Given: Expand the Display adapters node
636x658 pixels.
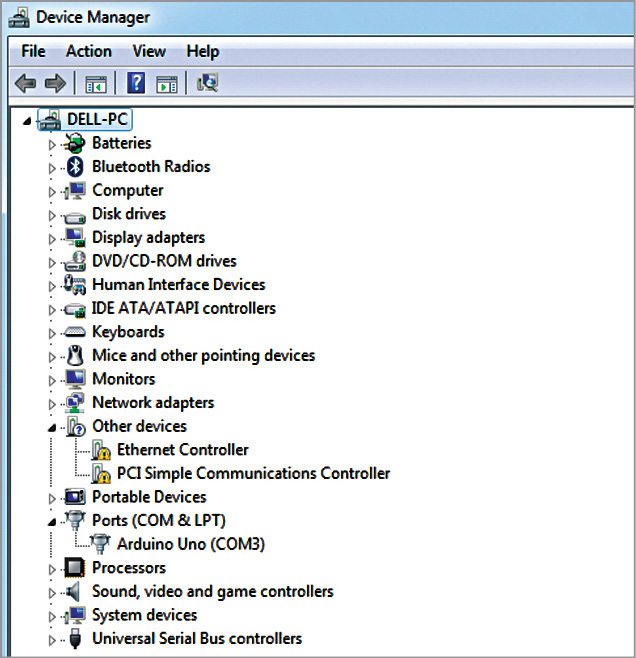Looking at the screenshot, I should [x=53, y=238].
